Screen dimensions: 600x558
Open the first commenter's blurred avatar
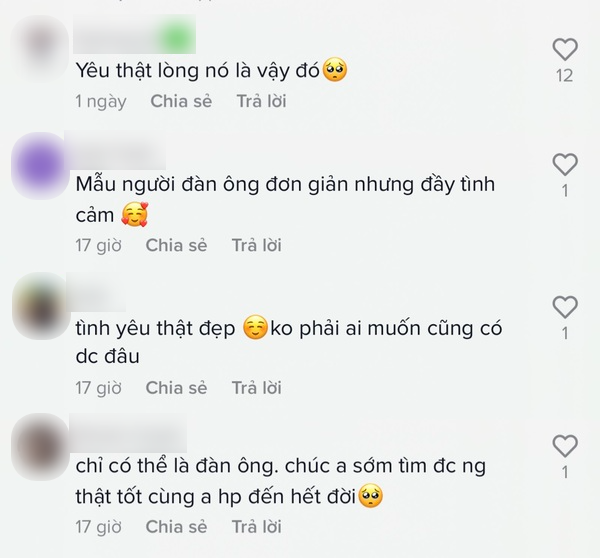point(40,49)
